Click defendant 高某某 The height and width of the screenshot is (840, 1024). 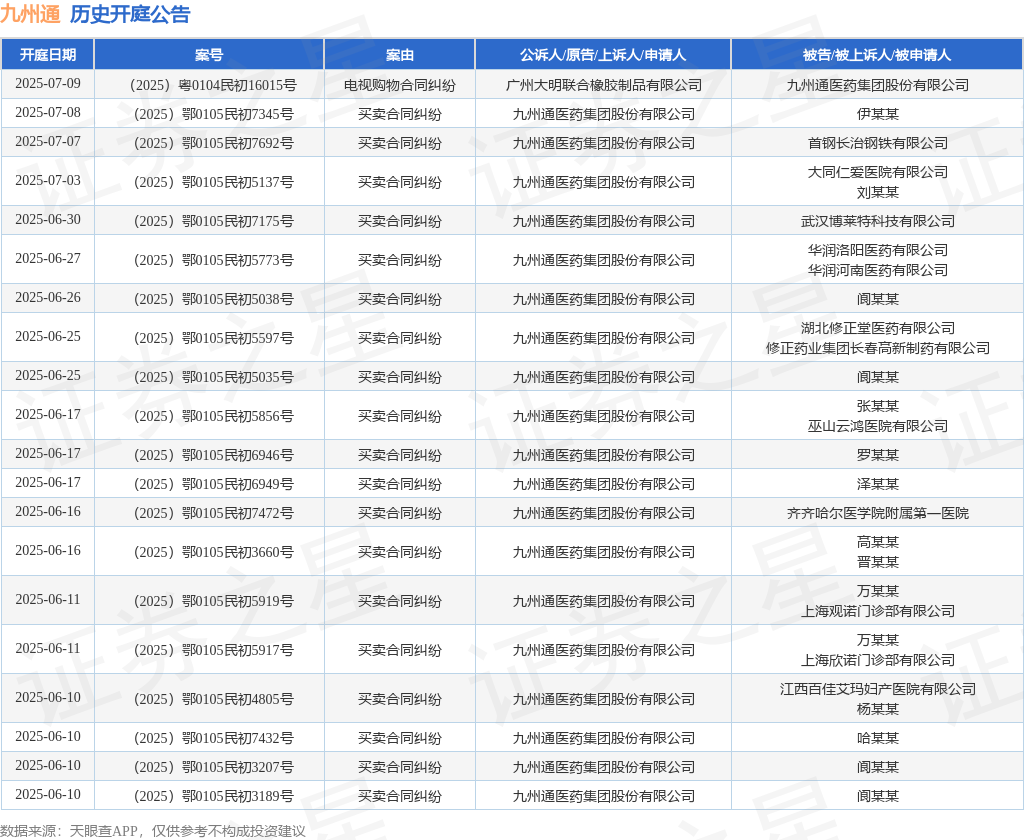click(878, 542)
